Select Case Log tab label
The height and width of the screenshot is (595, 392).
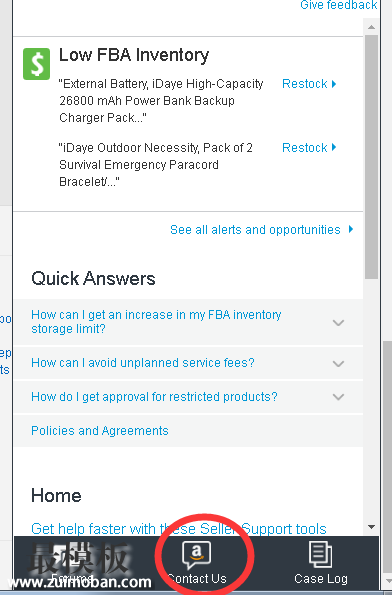[x=321, y=579]
